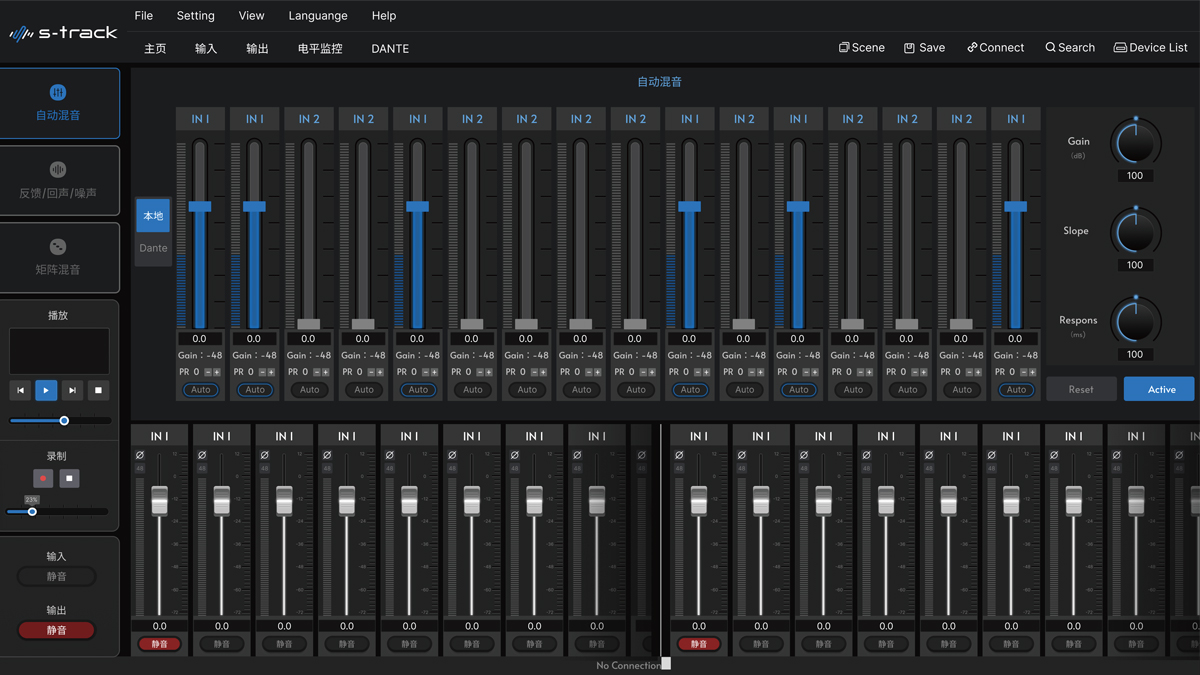
Task: Open the File menu
Action: click(x=144, y=16)
